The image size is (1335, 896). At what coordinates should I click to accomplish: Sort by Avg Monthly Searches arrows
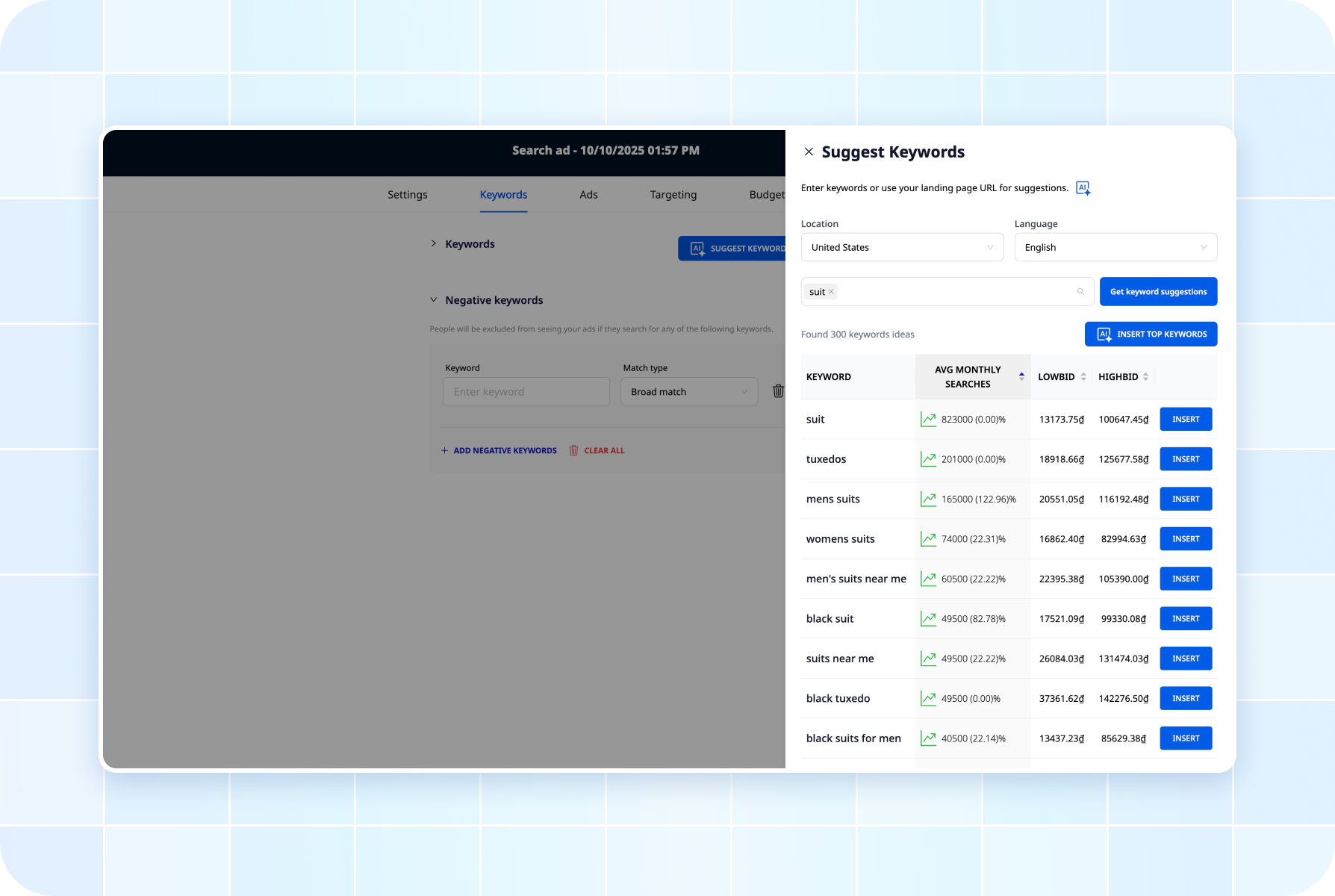coord(1021,376)
